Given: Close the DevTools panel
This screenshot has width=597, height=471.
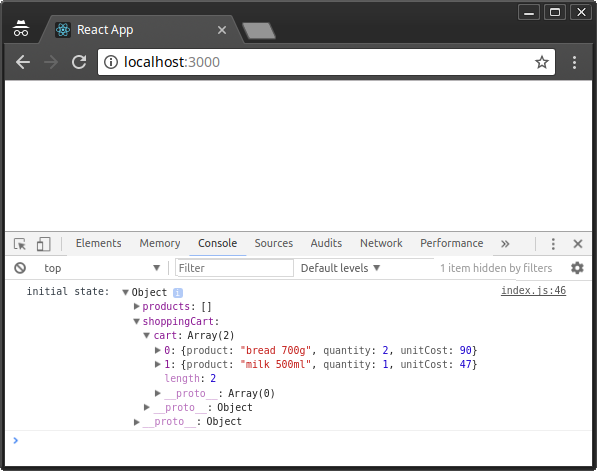Looking at the screenshot, I should coord(578,244).
